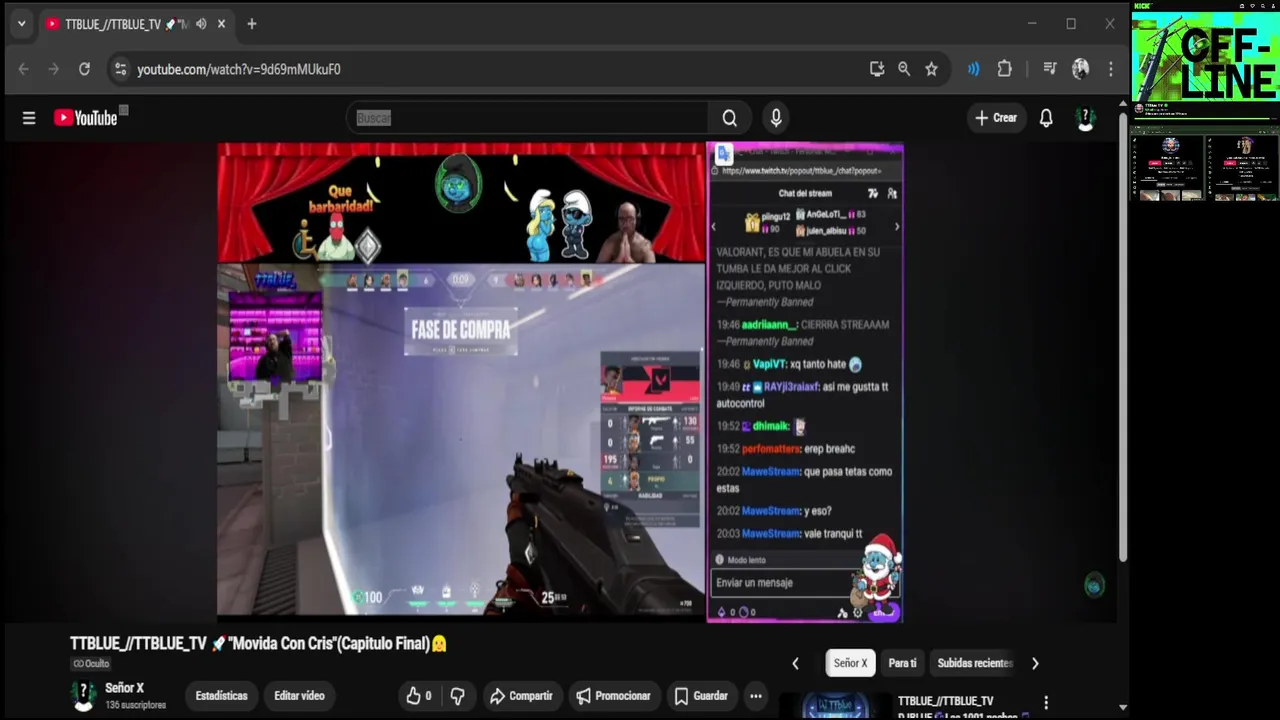Select the Para ti filter chip

(902, 663)
